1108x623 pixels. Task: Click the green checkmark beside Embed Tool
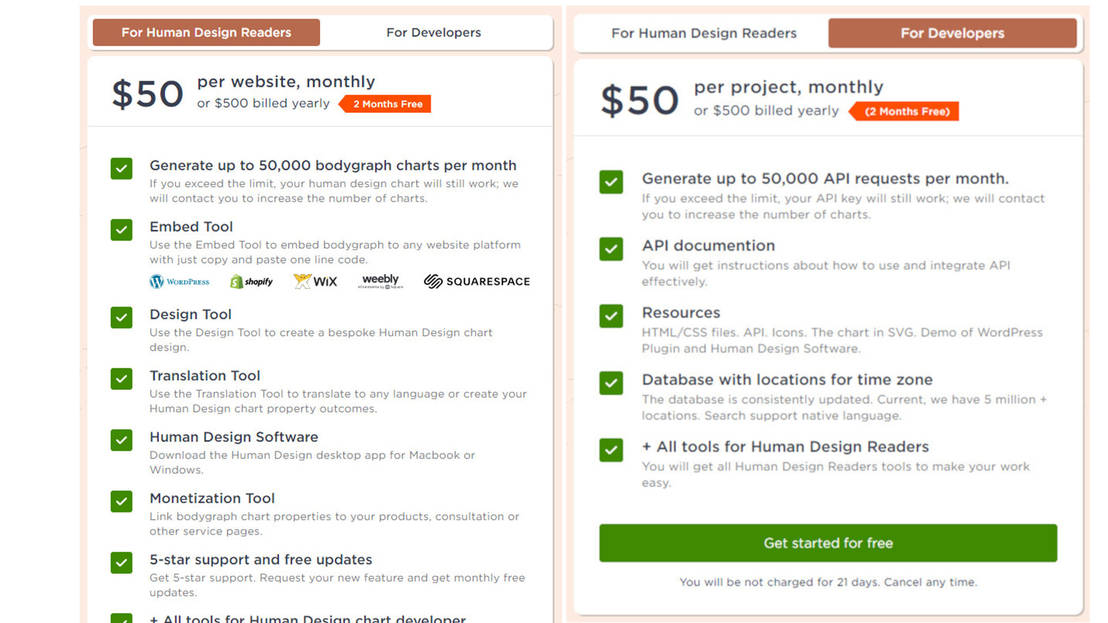point(121,229)
